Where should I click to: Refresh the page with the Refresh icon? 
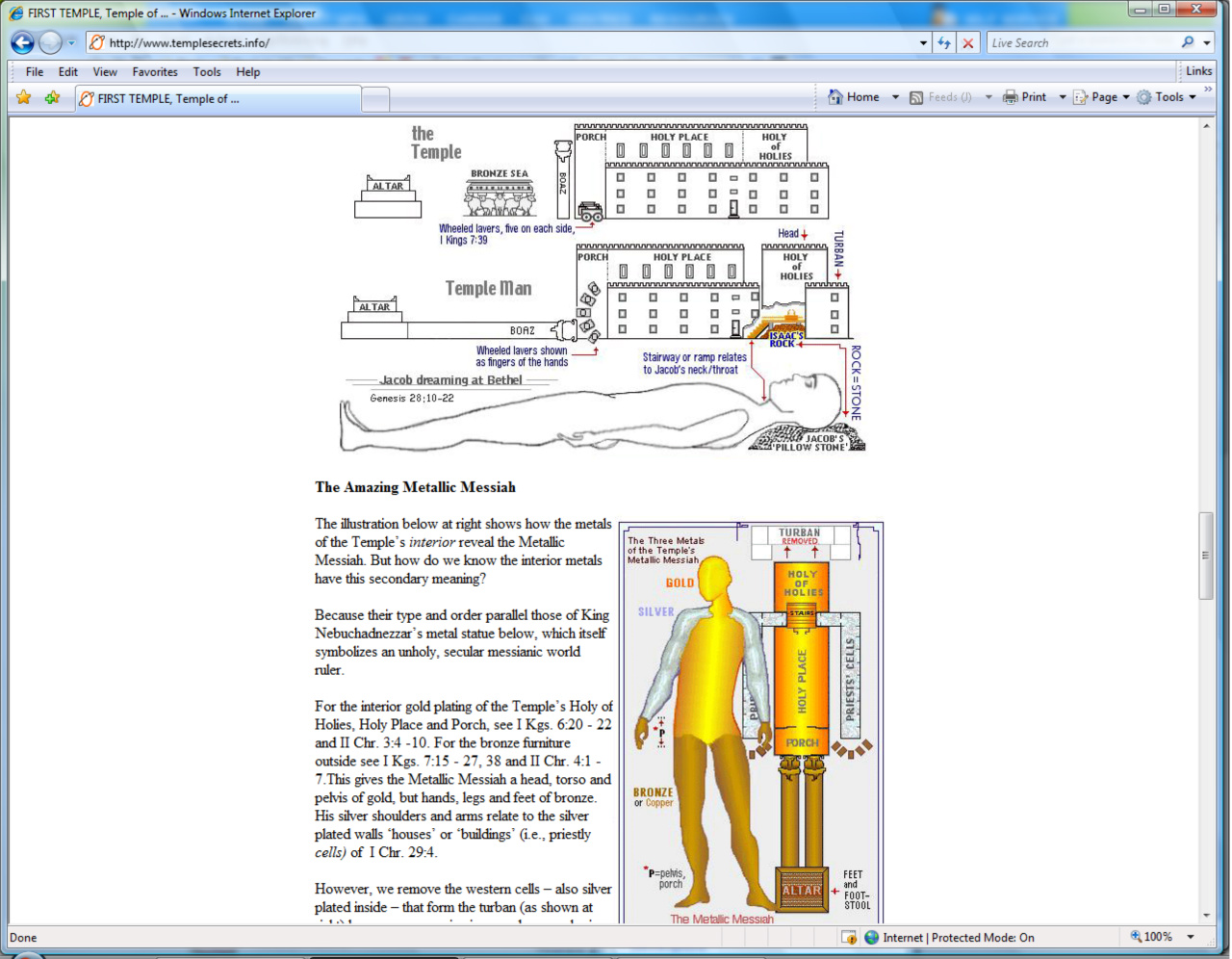944,42
